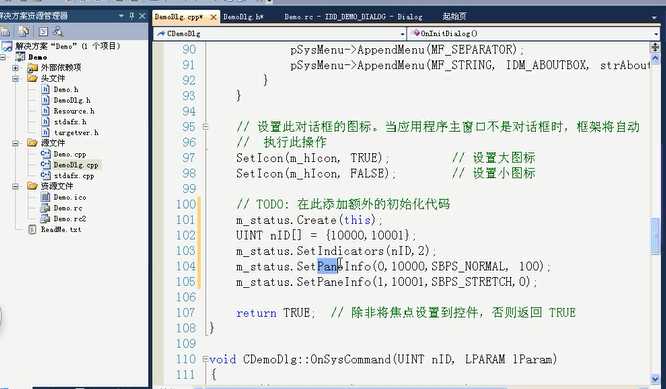Click 'm_status.Create(this)' on line 101
Viewport: 666px width, 389px height.
306,220
